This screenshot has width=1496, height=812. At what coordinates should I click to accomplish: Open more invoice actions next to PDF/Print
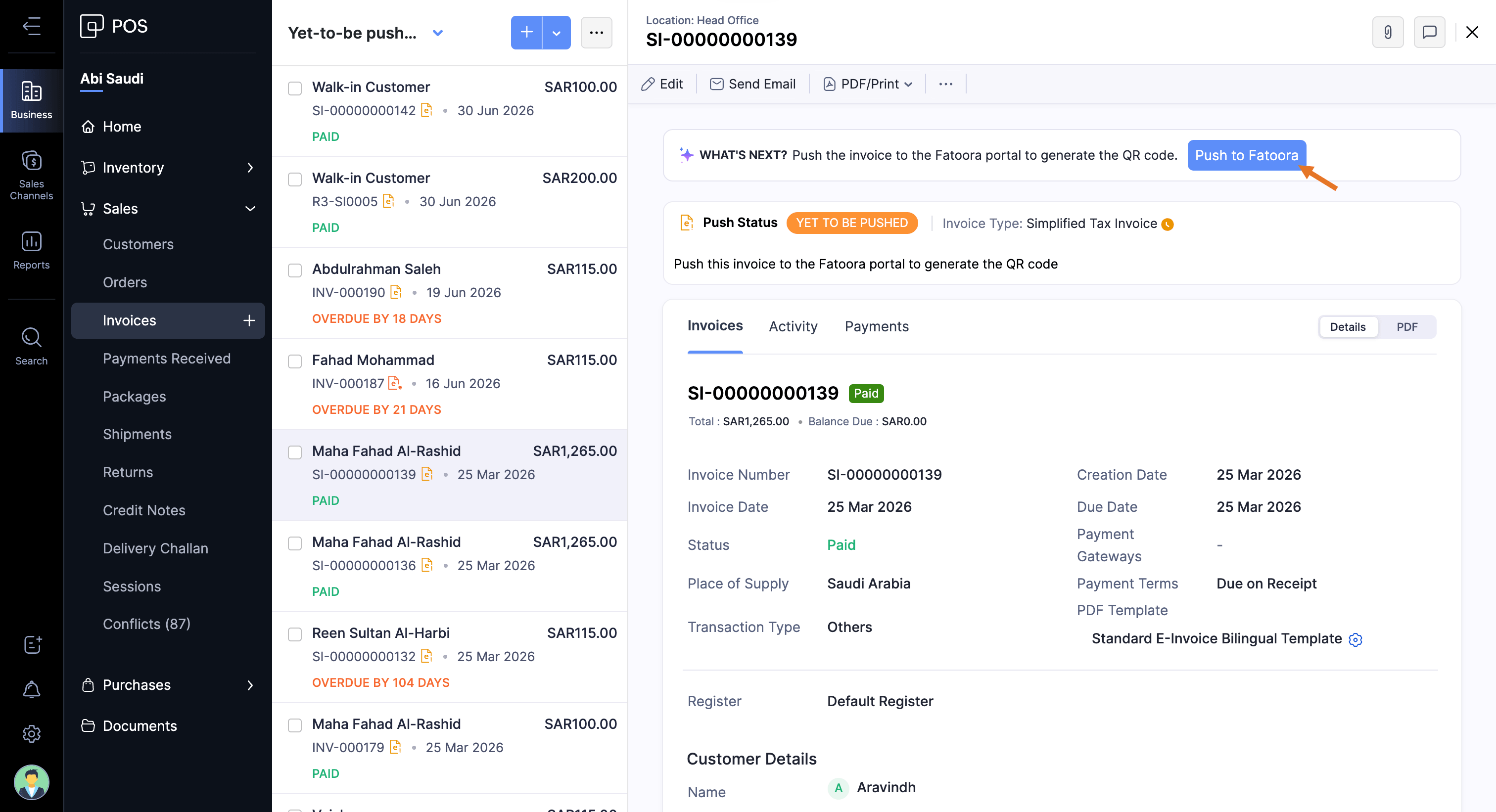(945, 84)
